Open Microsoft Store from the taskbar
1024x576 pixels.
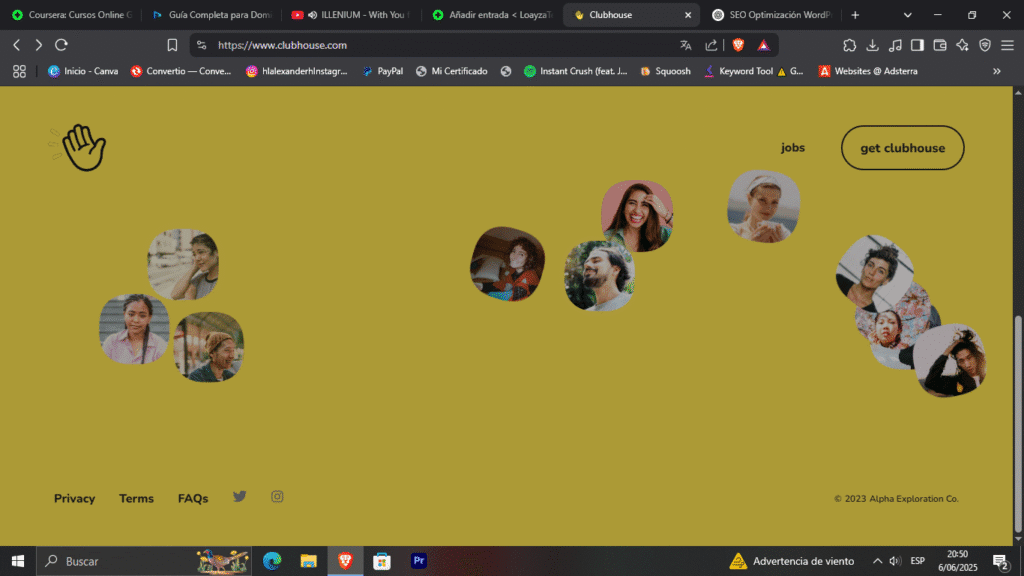(x=382, y=561)
